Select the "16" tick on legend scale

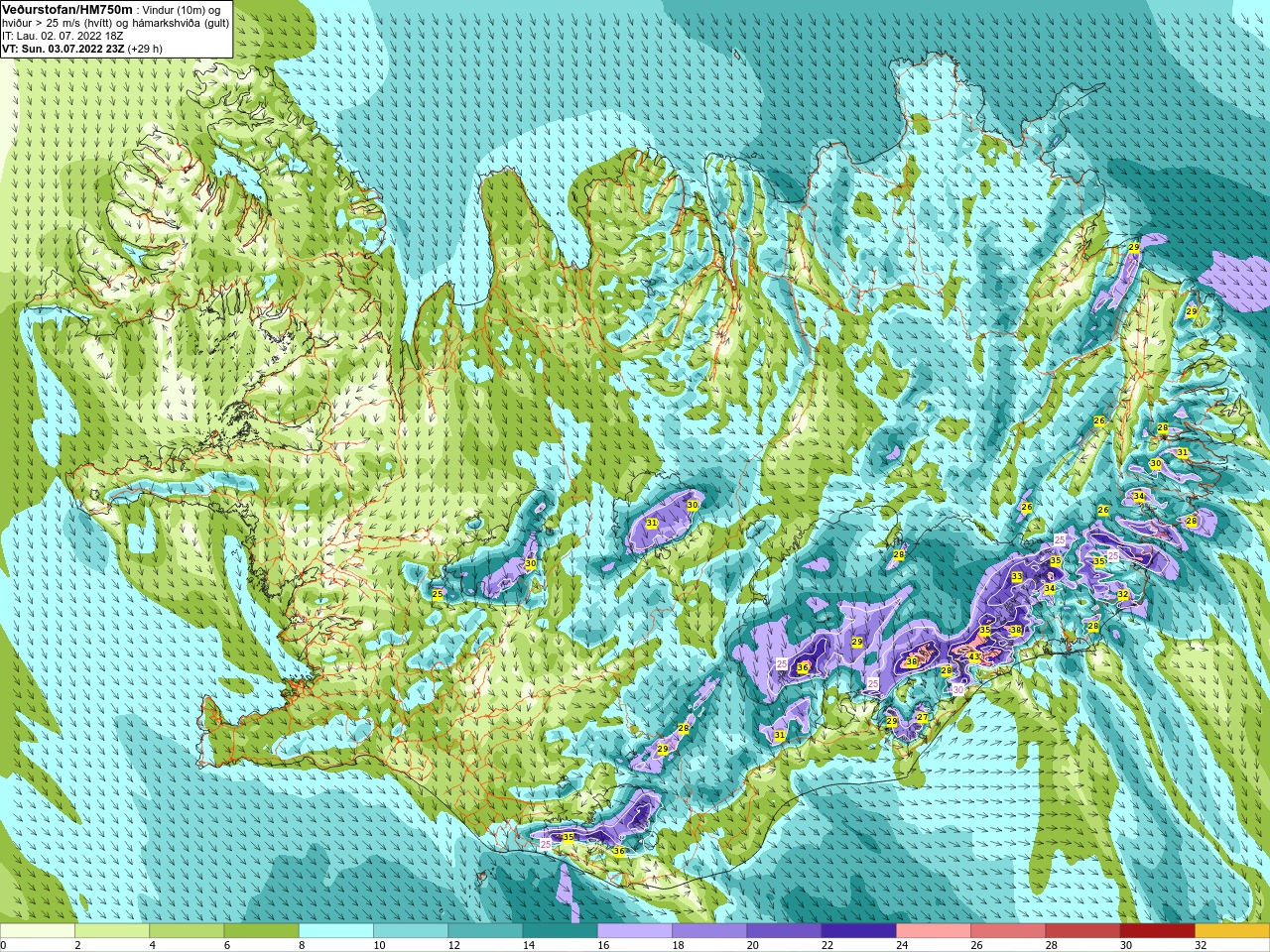coord(603,945)
